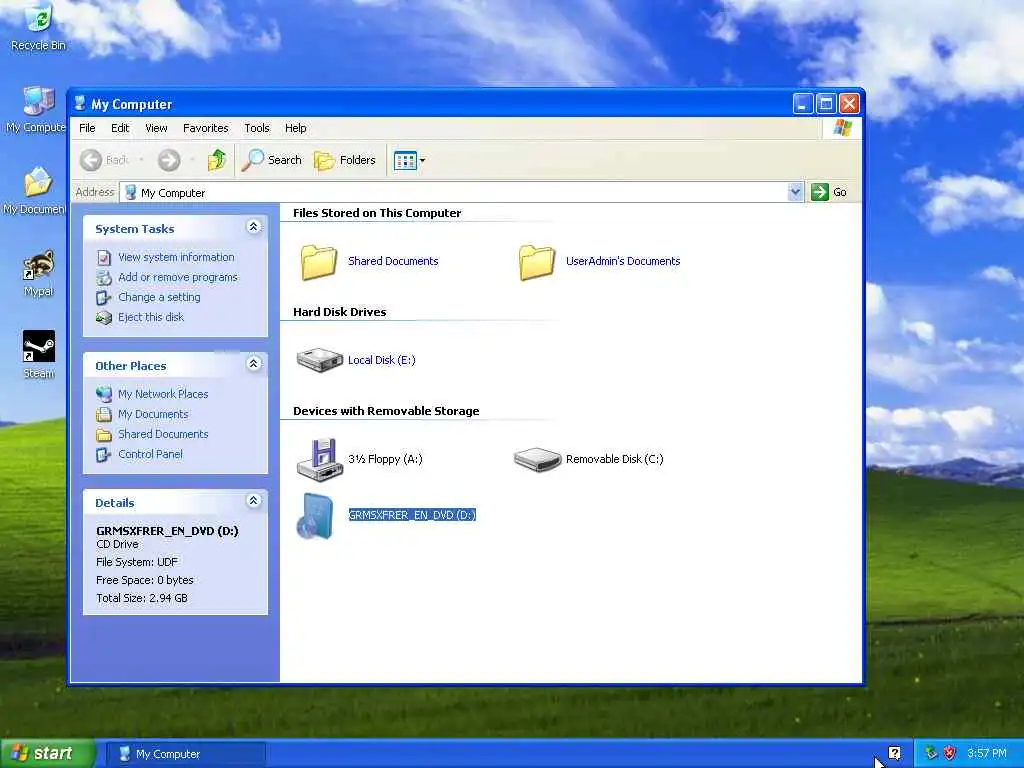Image resolution: width=1024 pixels, height=768 pixels.
Task: Click the UserAdmin's Documents label
Action: pos(622,261)
